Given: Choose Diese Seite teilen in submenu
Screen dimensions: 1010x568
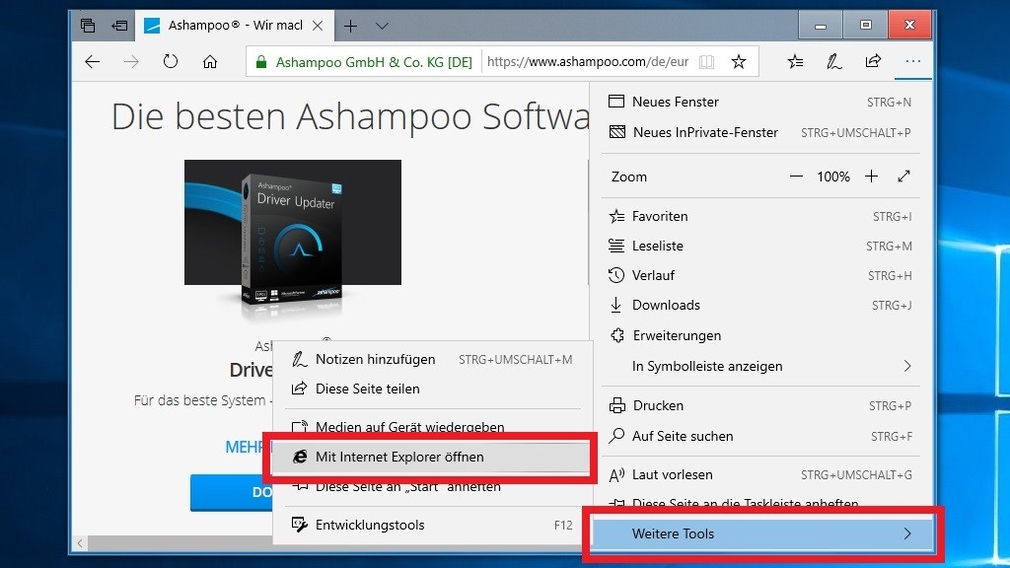Looking at the screenshot, I should pos(431,389).
